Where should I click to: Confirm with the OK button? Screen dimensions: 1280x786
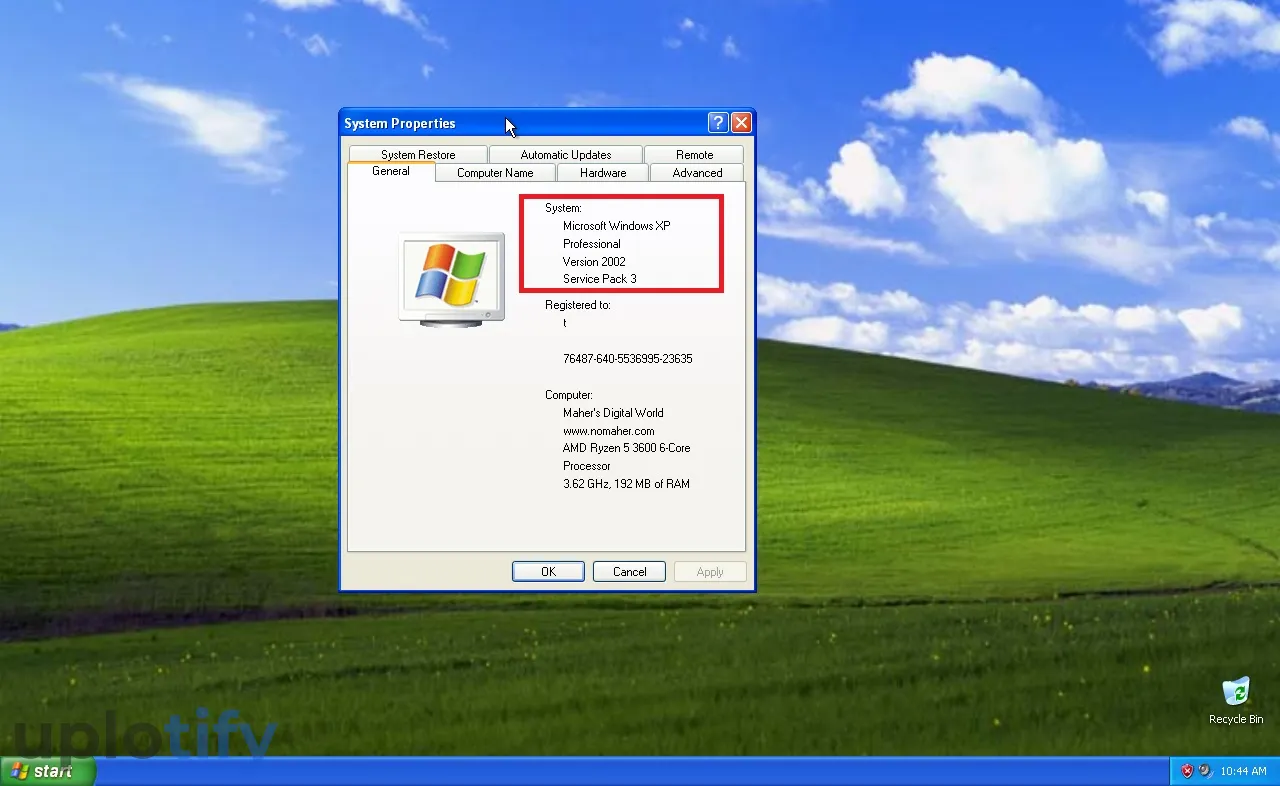[548, 572]
